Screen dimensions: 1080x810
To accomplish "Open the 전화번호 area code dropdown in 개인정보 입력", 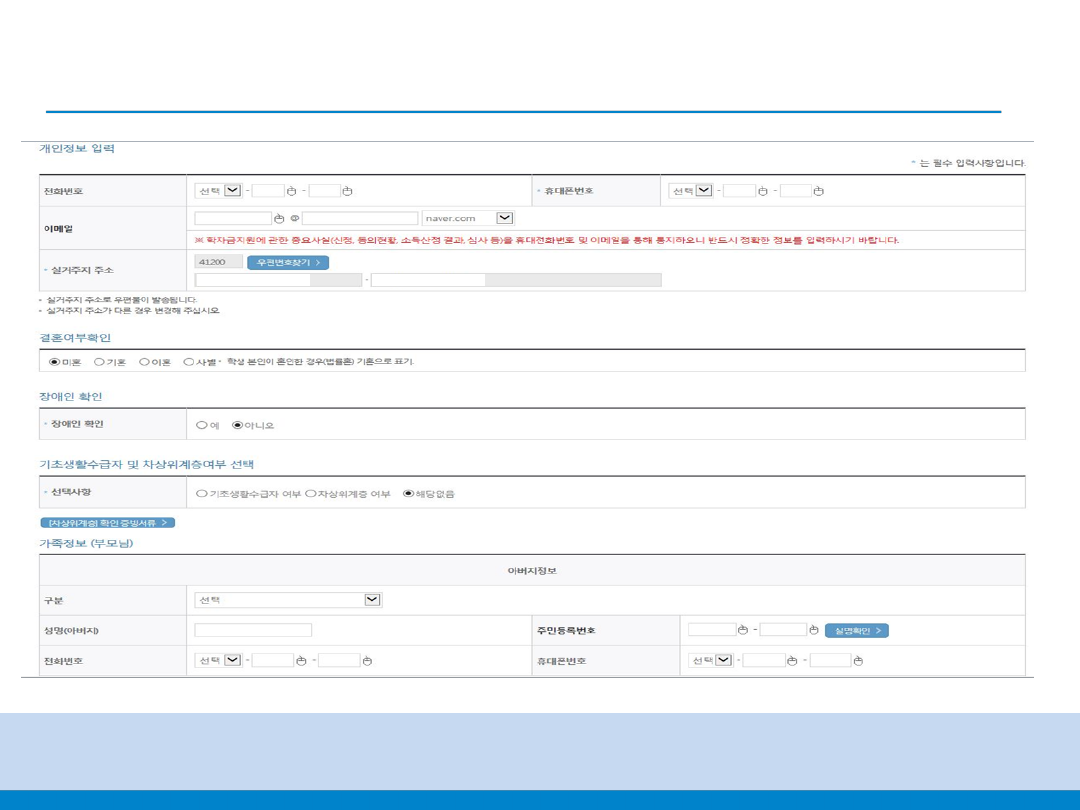I will tap(232, 191).
